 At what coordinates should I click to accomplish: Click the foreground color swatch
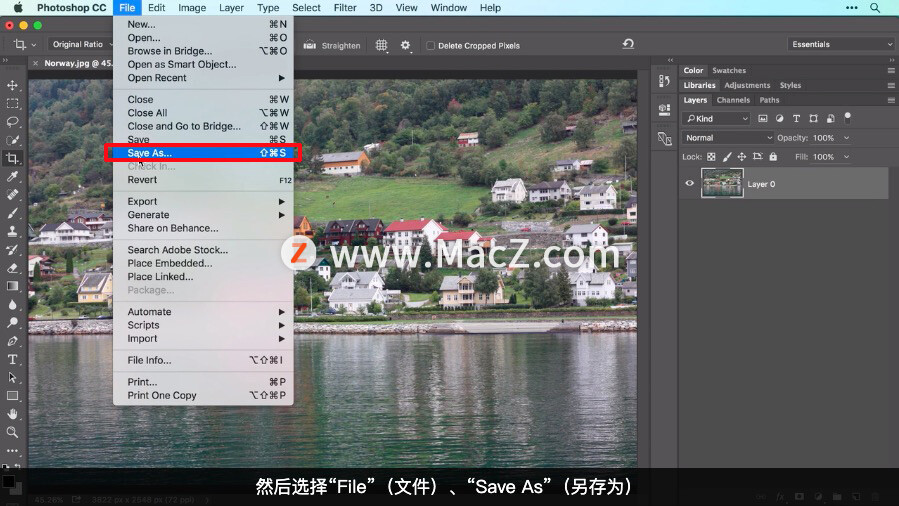click(7, 481)
